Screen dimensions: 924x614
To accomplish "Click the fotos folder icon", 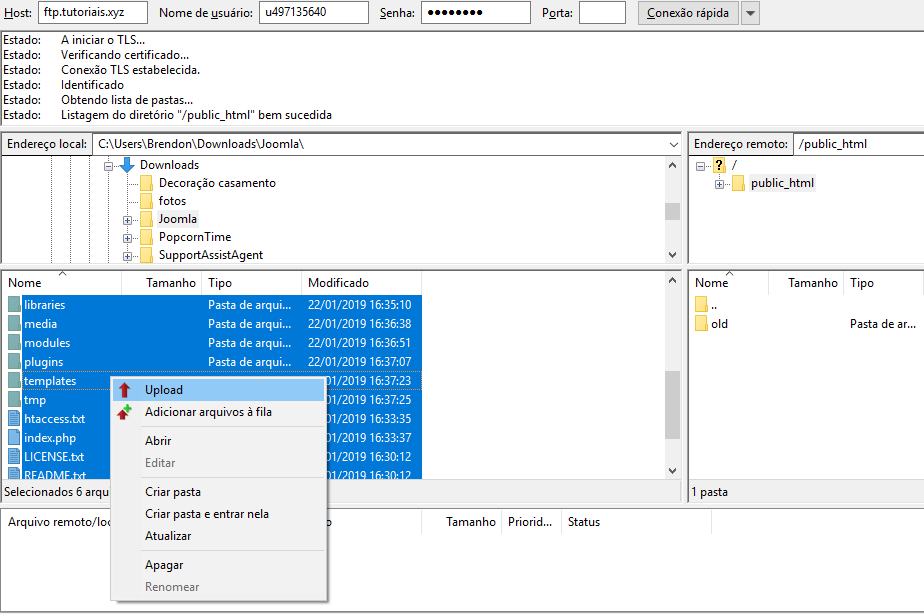I will 147,202.
